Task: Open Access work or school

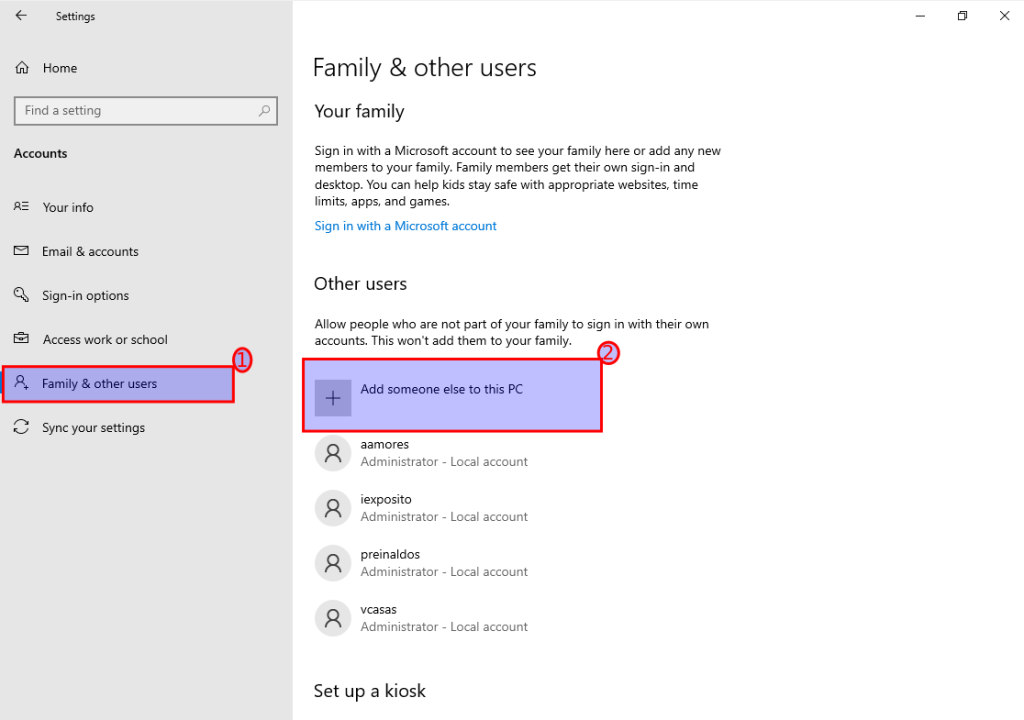Action: pyautogui.click(x=105, y=340)
